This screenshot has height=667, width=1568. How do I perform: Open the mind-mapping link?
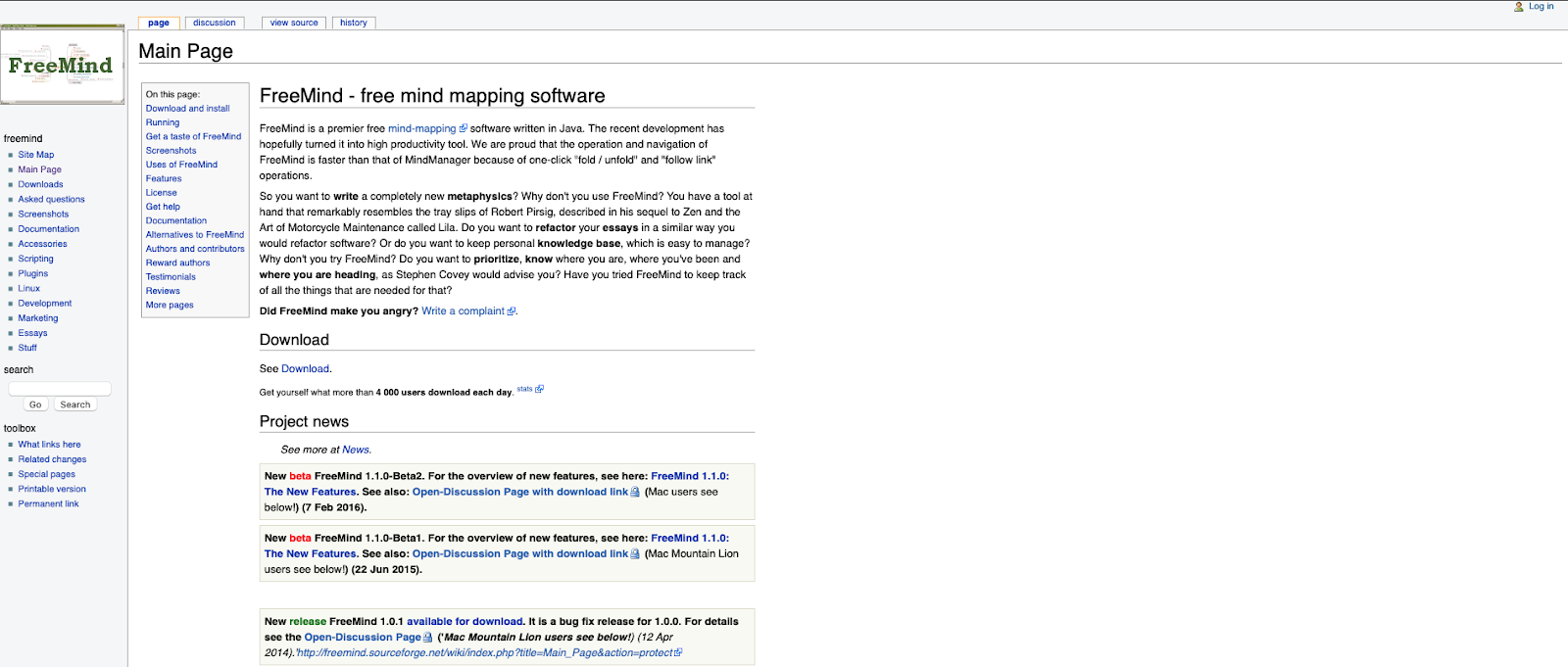point(421,128)
